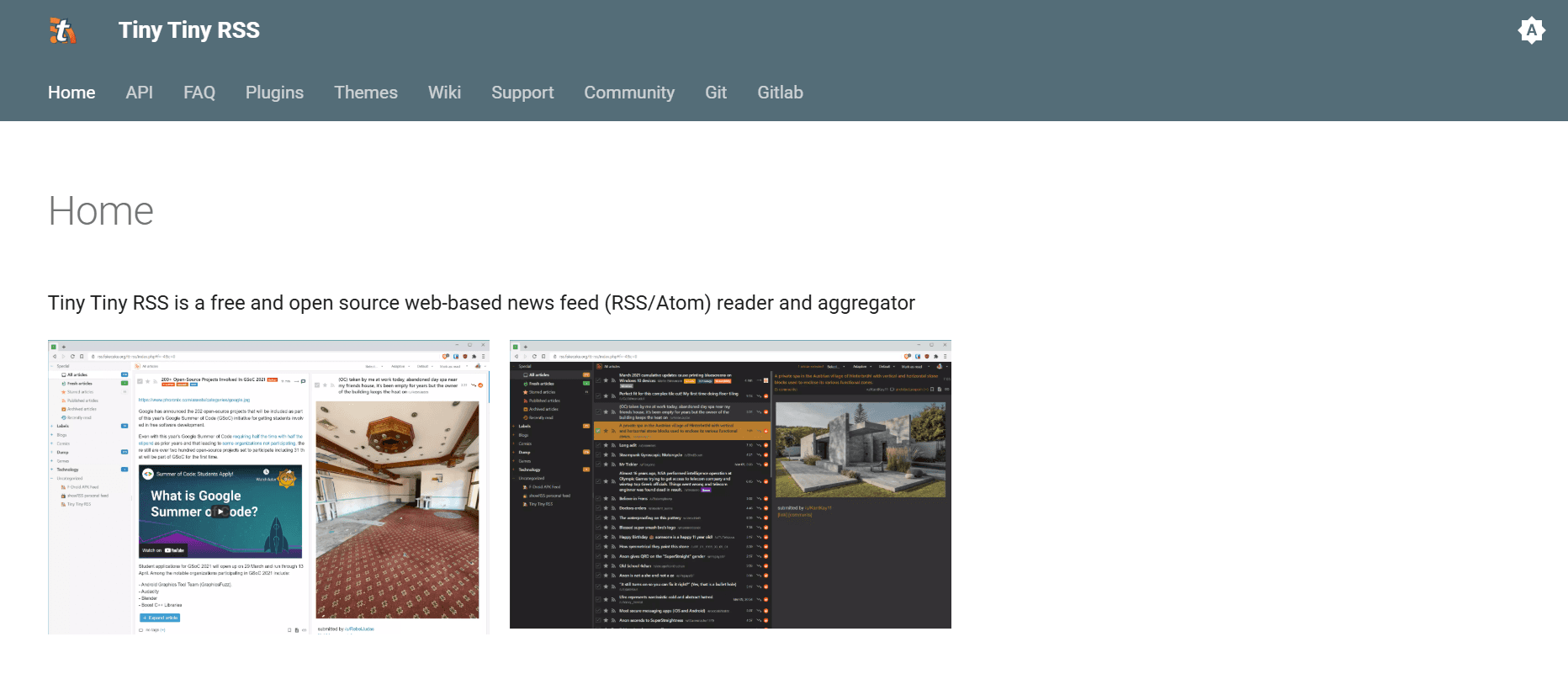Toggle the auto light/dark theme icon
The image size is (1568, 674).
pyautogui.click(x=1531, y=31)
